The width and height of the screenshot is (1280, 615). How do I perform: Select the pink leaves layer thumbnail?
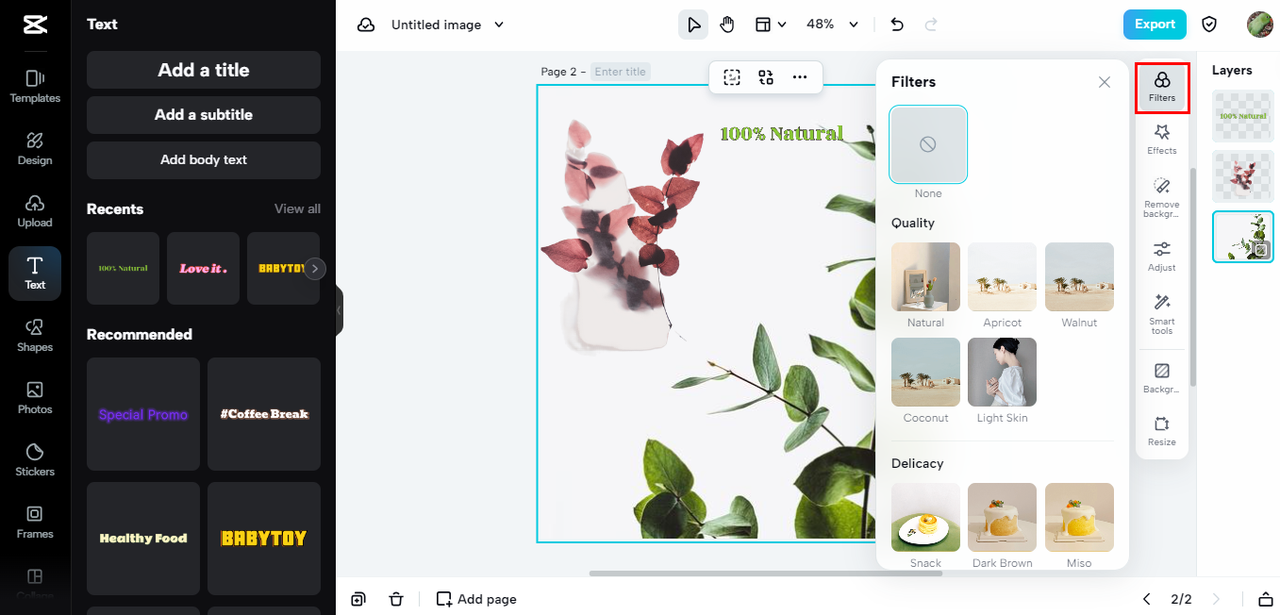point(1243,176)
